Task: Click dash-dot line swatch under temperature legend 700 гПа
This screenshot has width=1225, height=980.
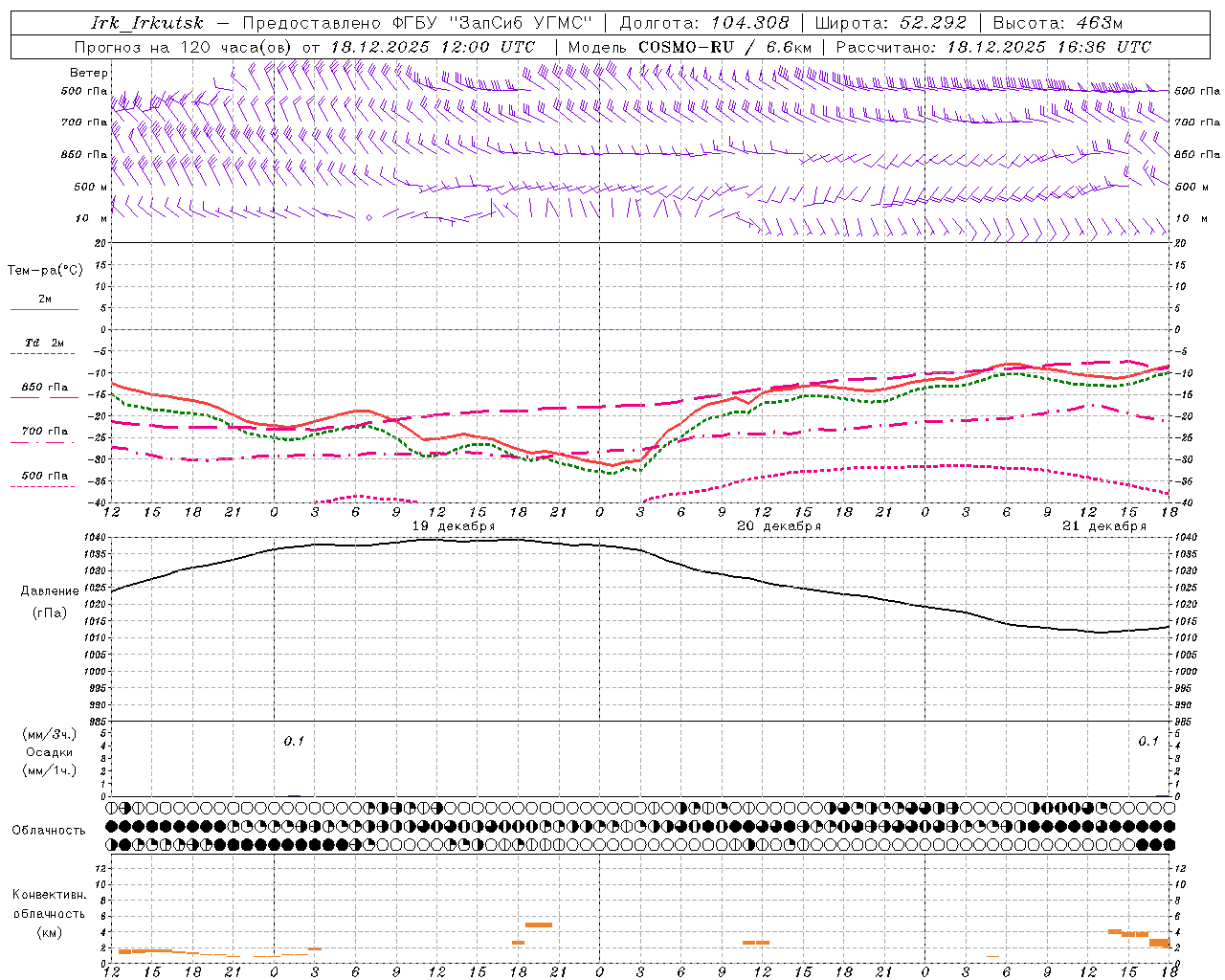Action: click(42, 442)
